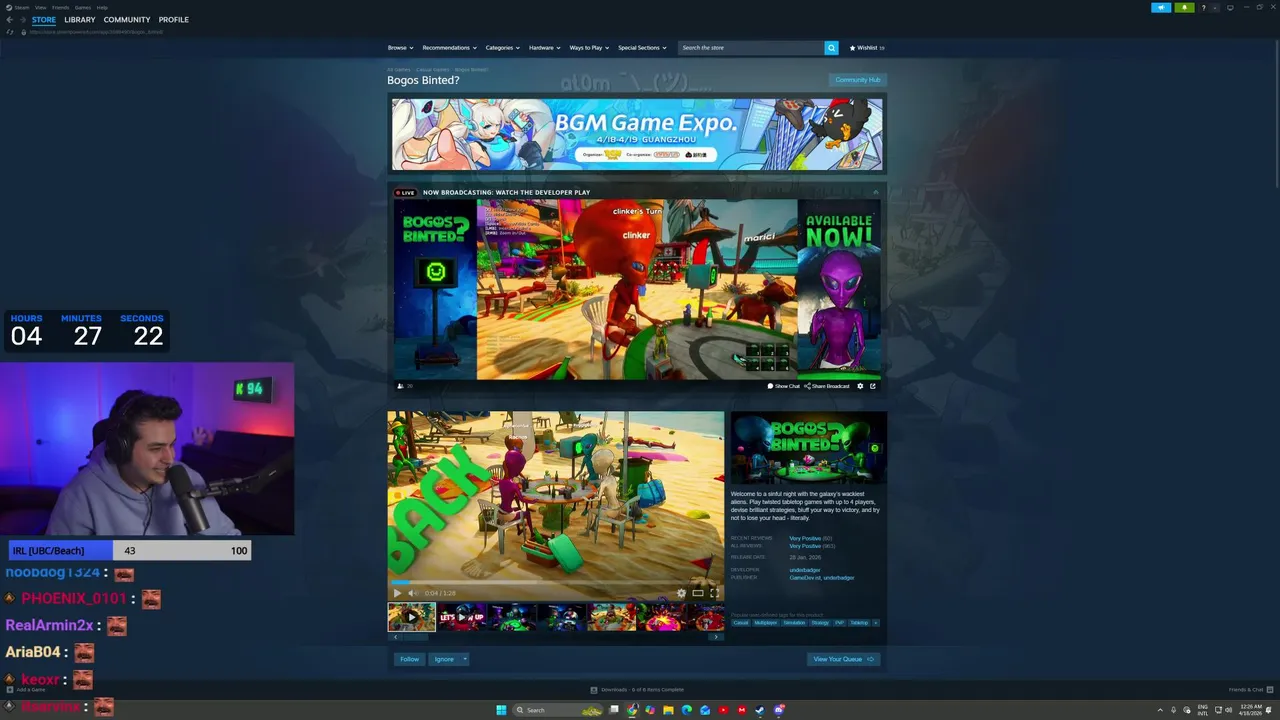Viewport: 1280px width, 720px height.
Task: Click Share Broadcast
Action: pos(827,386)
